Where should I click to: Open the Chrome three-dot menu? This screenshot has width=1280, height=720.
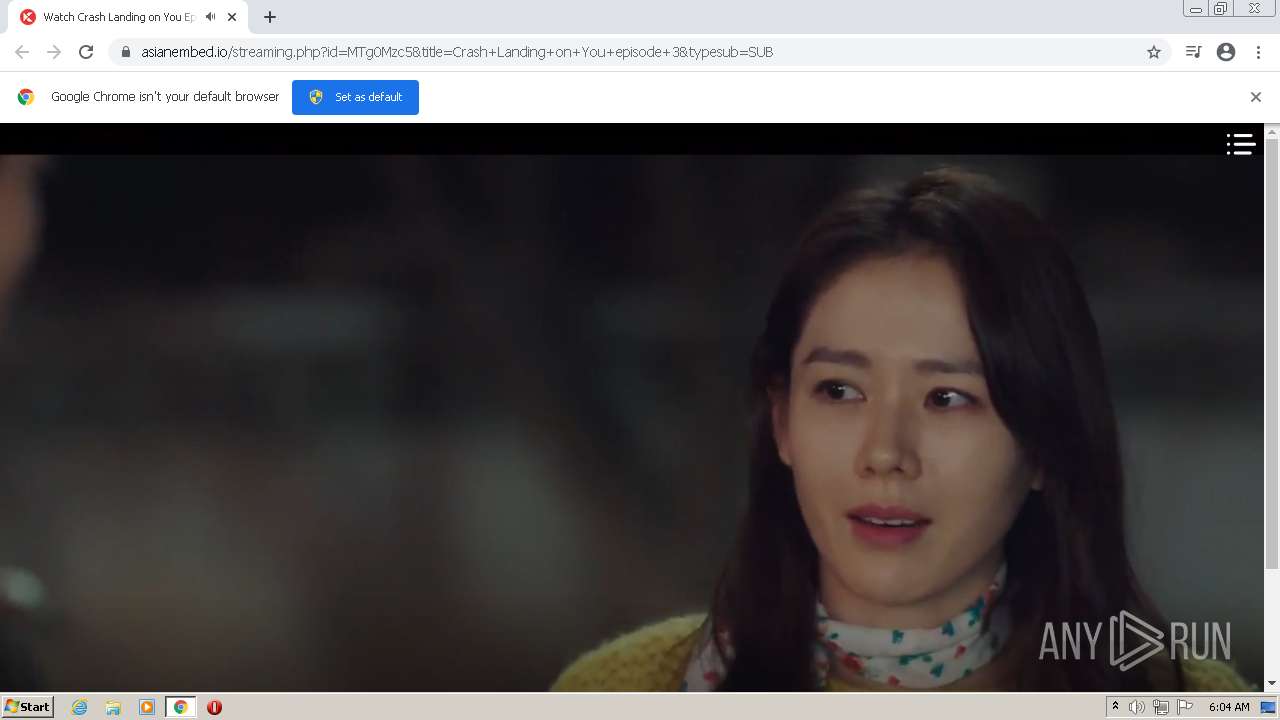pyautogui.click(x=1258, y=52)
